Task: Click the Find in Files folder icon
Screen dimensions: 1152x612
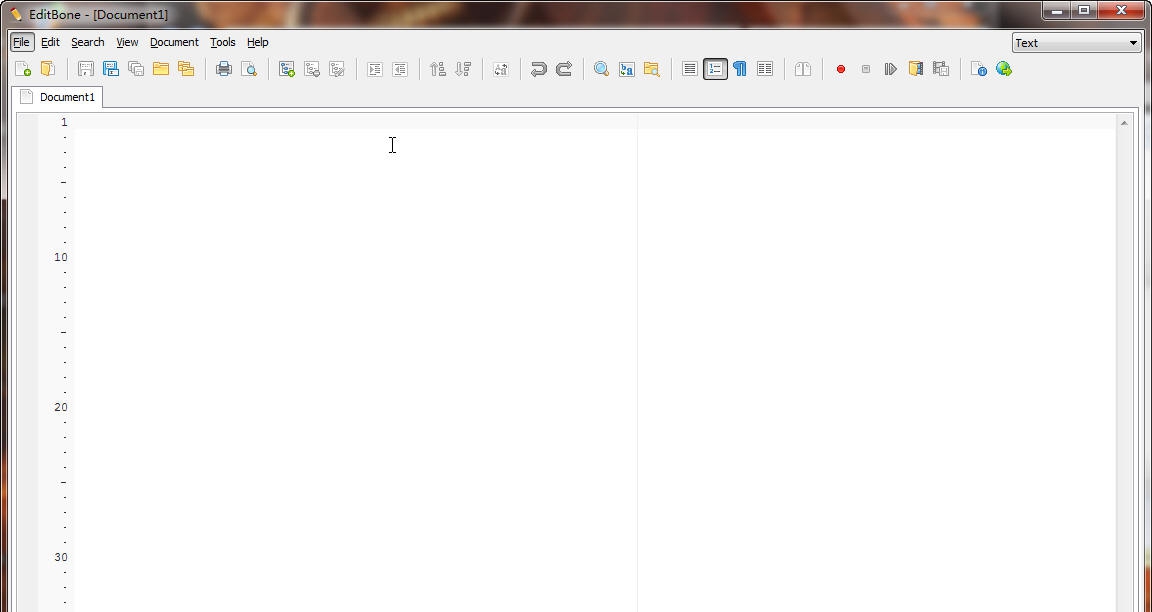Action: click(652, 69)
